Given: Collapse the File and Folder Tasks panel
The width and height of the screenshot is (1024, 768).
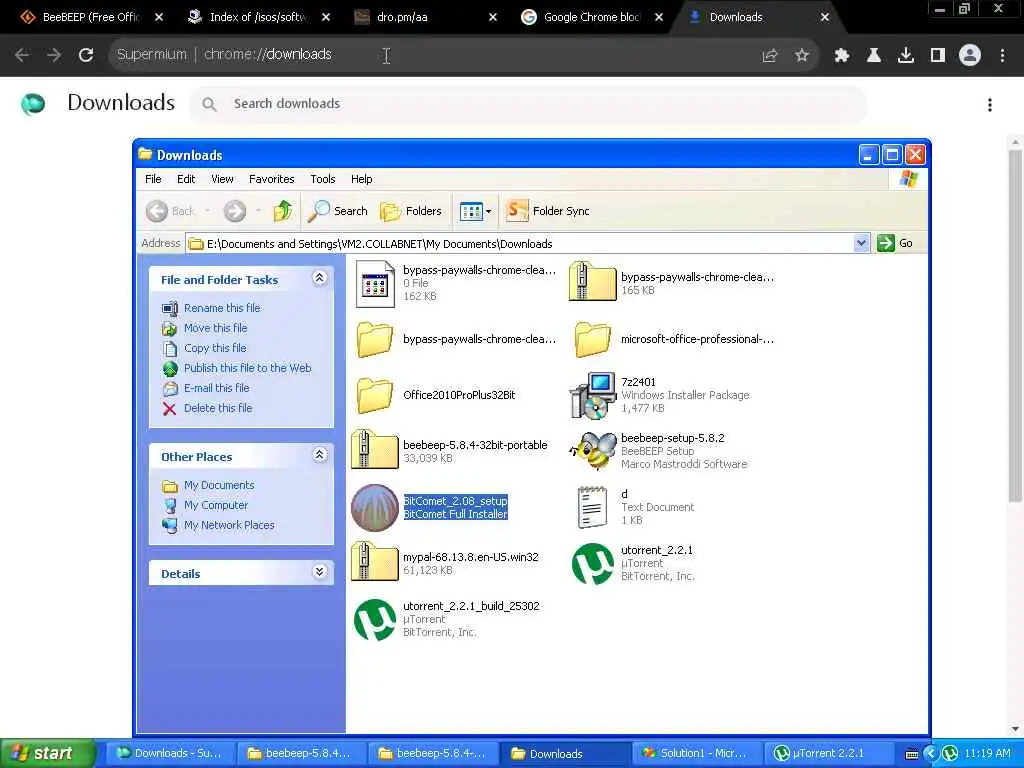Looking at the screenshot, I should pos(319,278).
